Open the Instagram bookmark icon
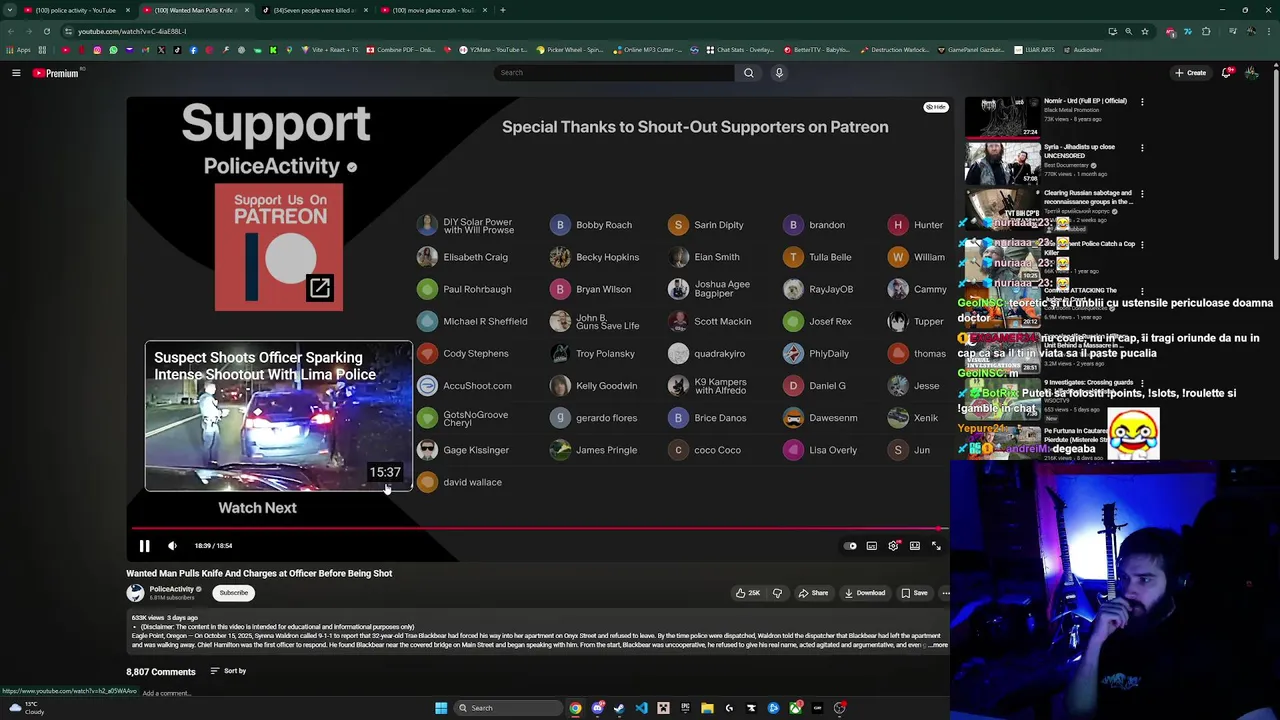Viewport: 1280px width, 720px height. coord(97,50)
